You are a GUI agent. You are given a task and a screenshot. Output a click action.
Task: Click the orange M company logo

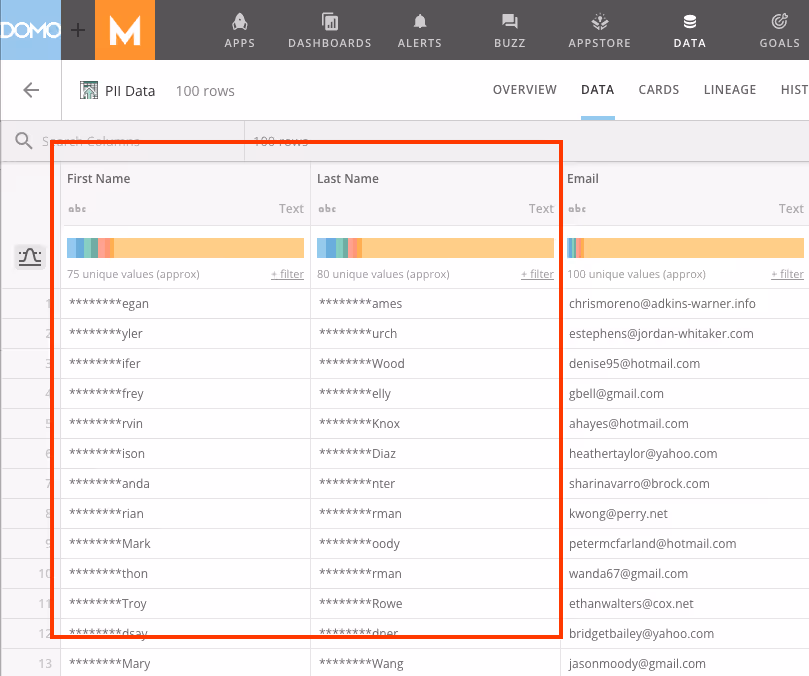[125, 30]
